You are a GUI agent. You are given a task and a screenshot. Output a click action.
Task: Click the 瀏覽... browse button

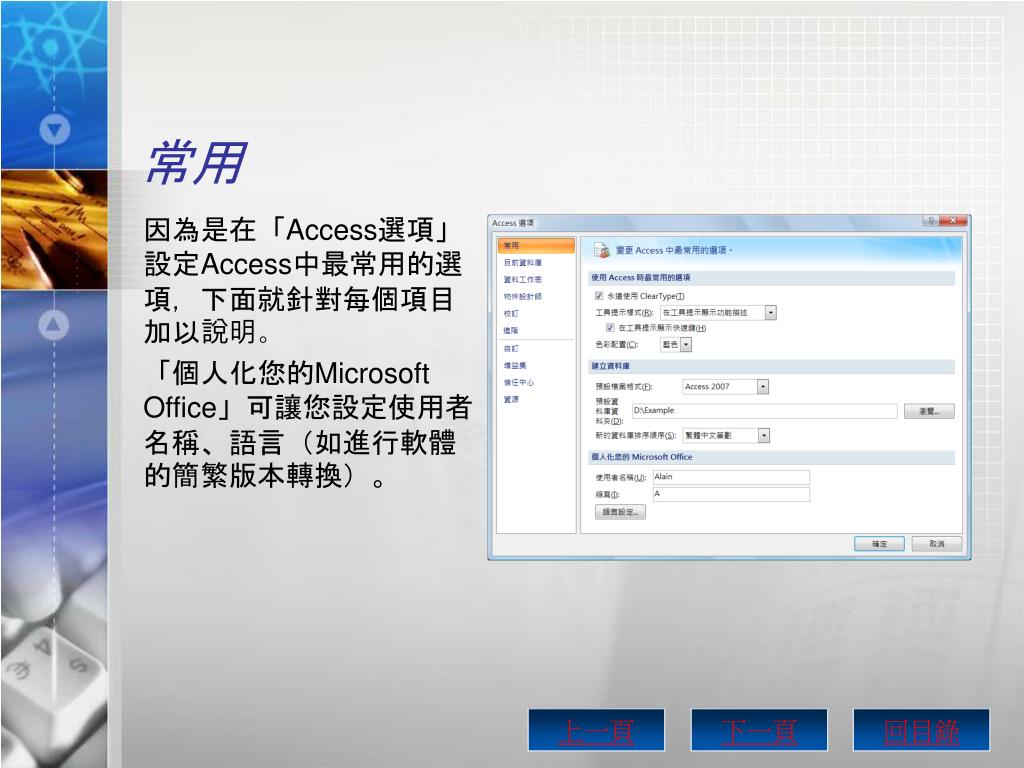coord(929,411)
